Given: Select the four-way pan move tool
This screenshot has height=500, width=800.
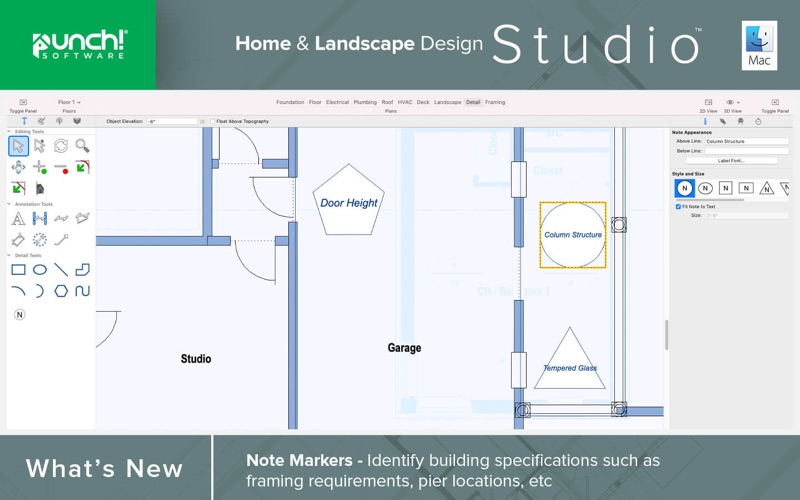Looking at the screenshot, I should 18,167.
